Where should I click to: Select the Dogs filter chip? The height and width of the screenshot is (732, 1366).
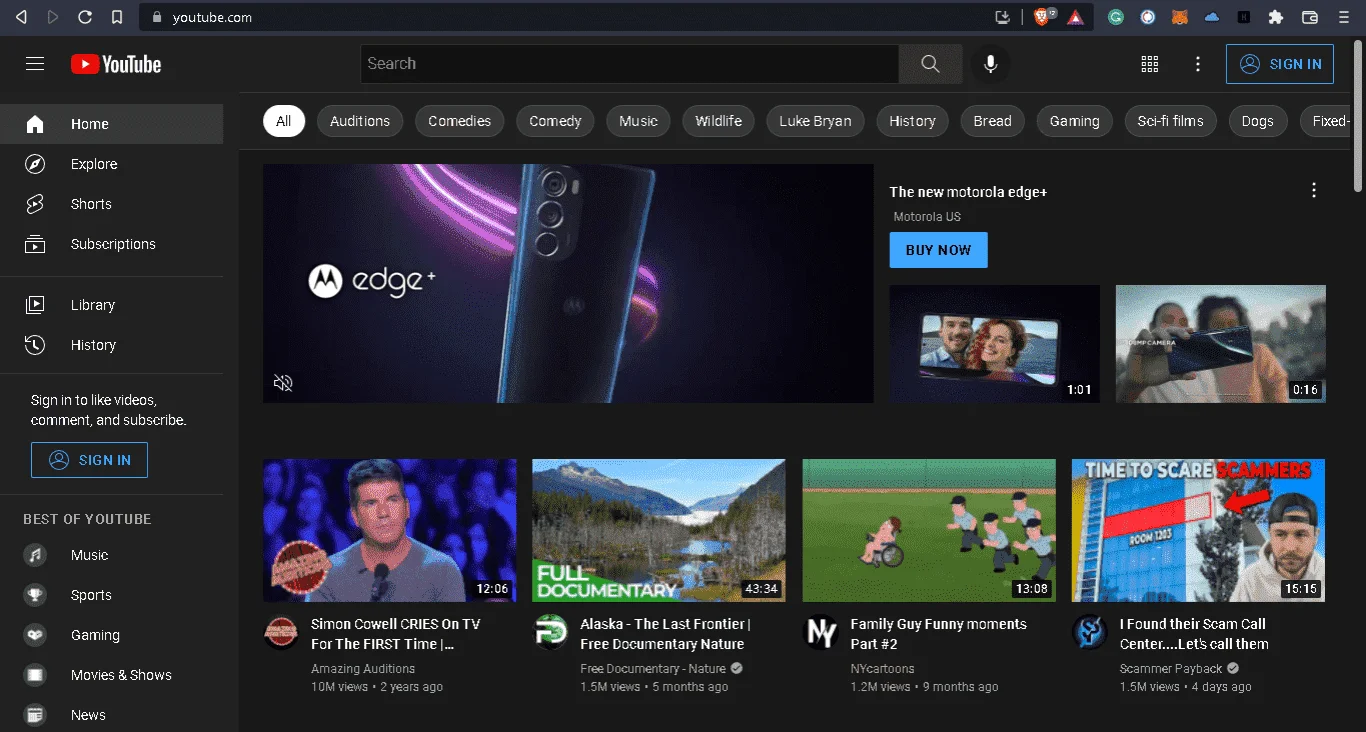(x=1258, y=121)
